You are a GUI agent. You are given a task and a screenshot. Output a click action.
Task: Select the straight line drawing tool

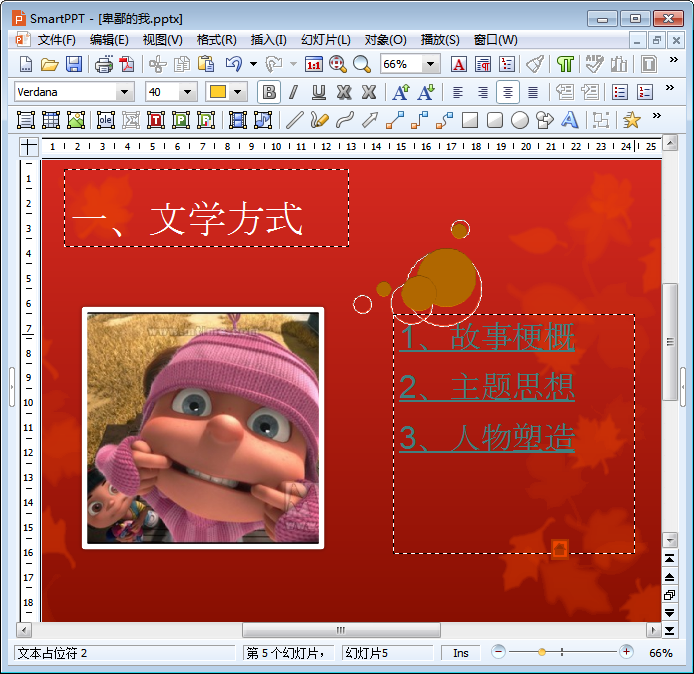294,120
